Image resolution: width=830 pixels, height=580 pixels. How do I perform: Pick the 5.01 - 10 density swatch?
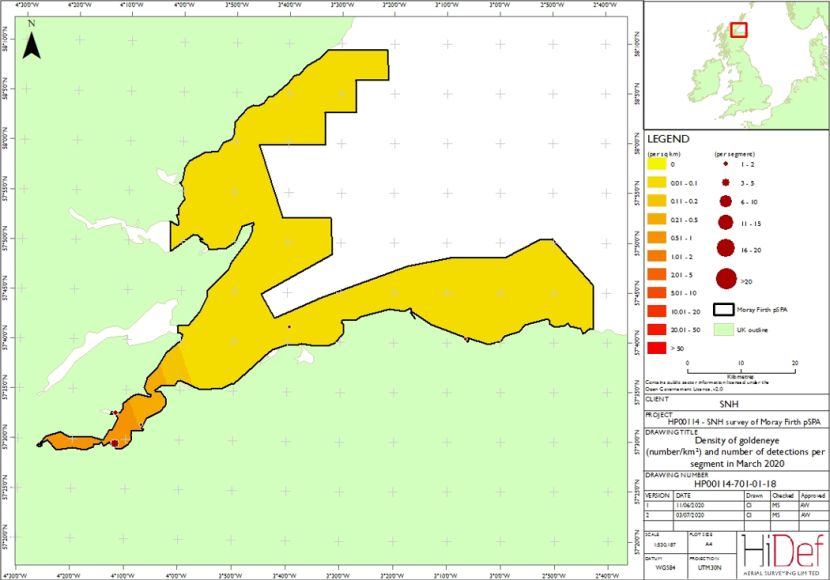pos(656,293)
